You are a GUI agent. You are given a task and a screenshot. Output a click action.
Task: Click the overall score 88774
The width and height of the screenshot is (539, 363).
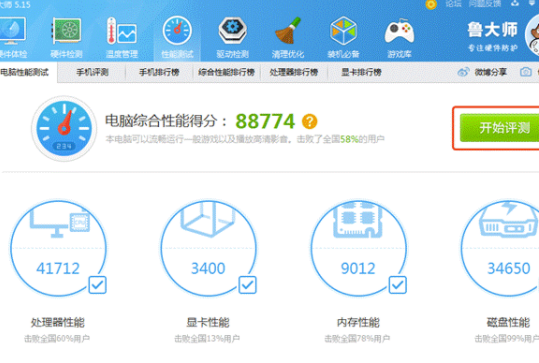tap(265, 121)
